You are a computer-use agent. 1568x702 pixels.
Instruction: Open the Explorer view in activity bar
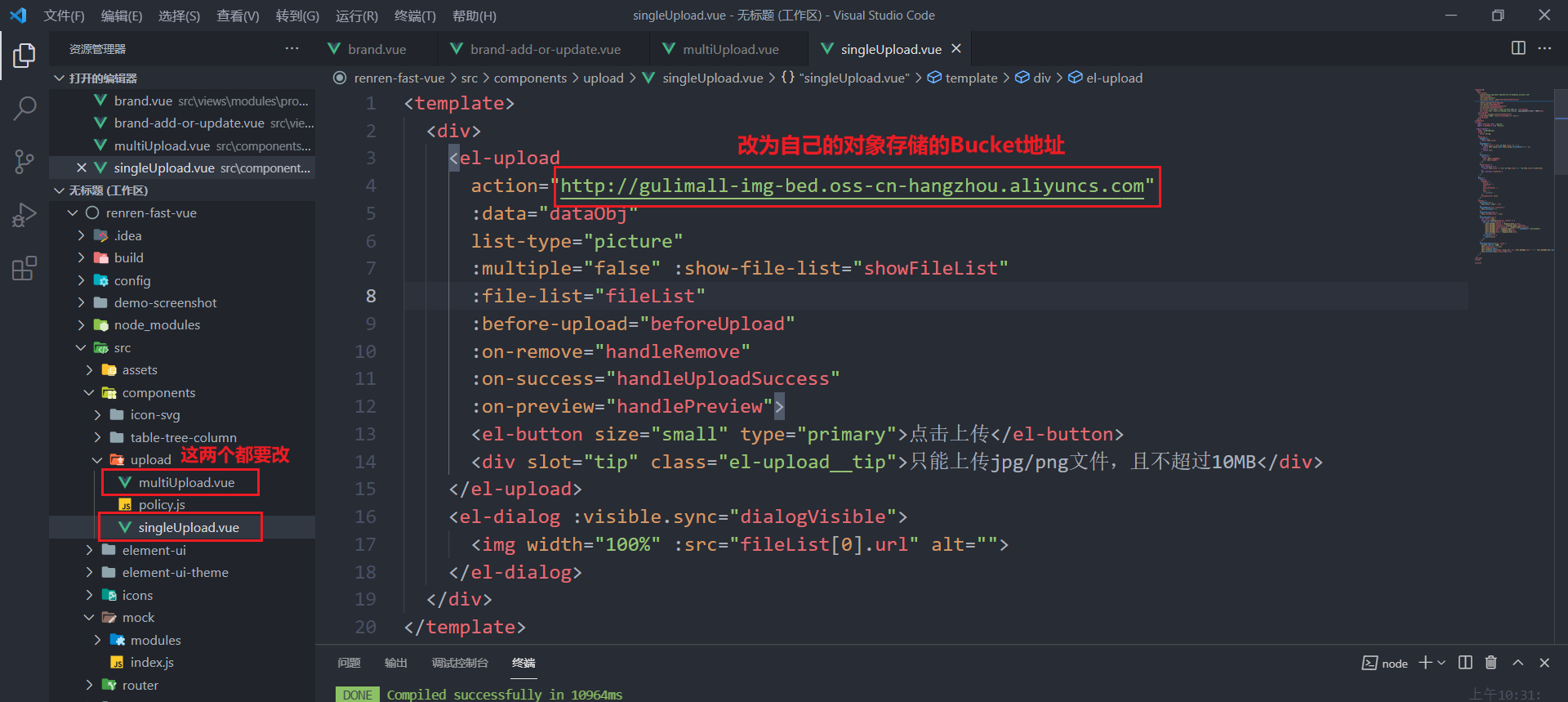24,56
